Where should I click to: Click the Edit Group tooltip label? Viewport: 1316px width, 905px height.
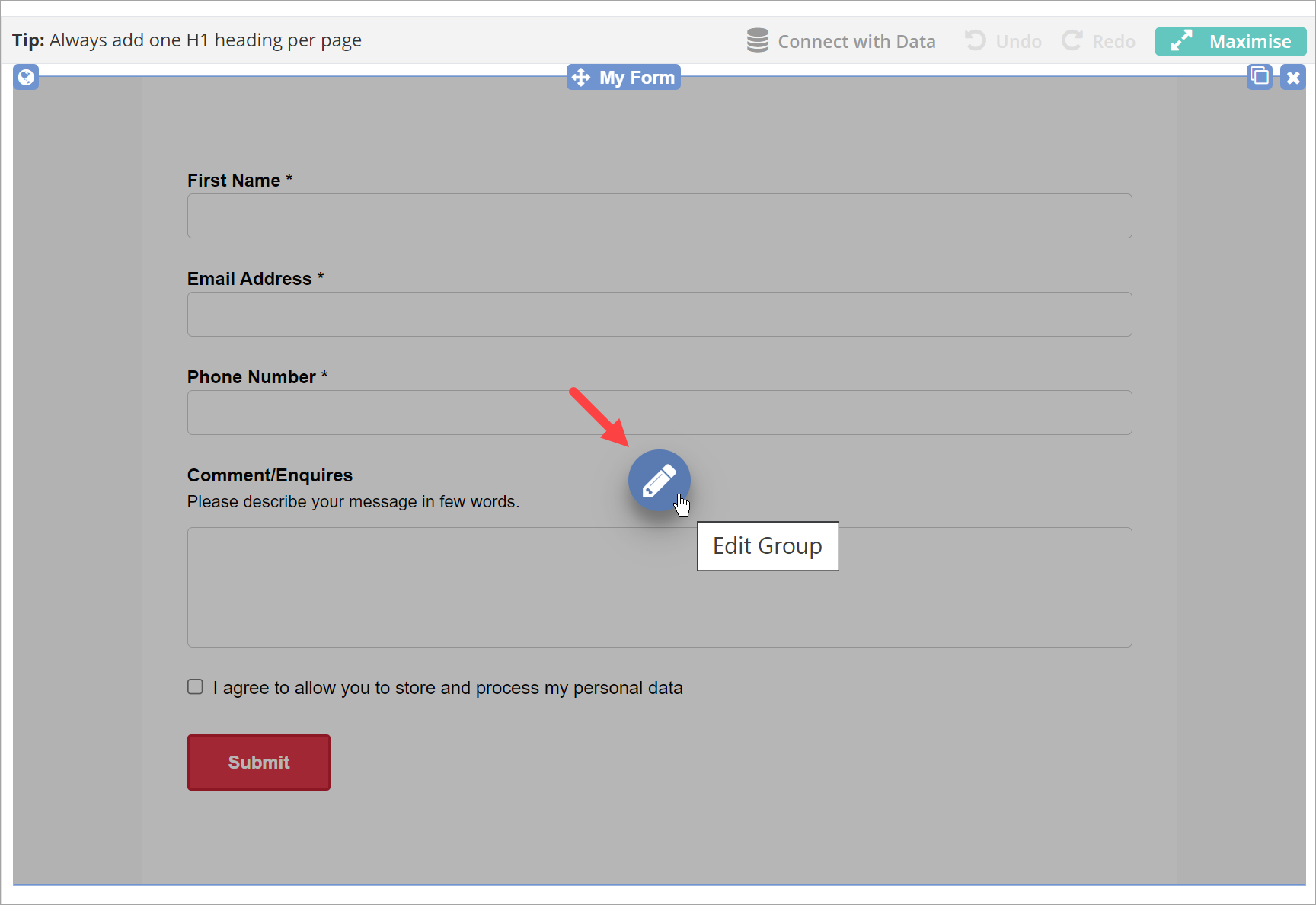click(x=768, y=546)
